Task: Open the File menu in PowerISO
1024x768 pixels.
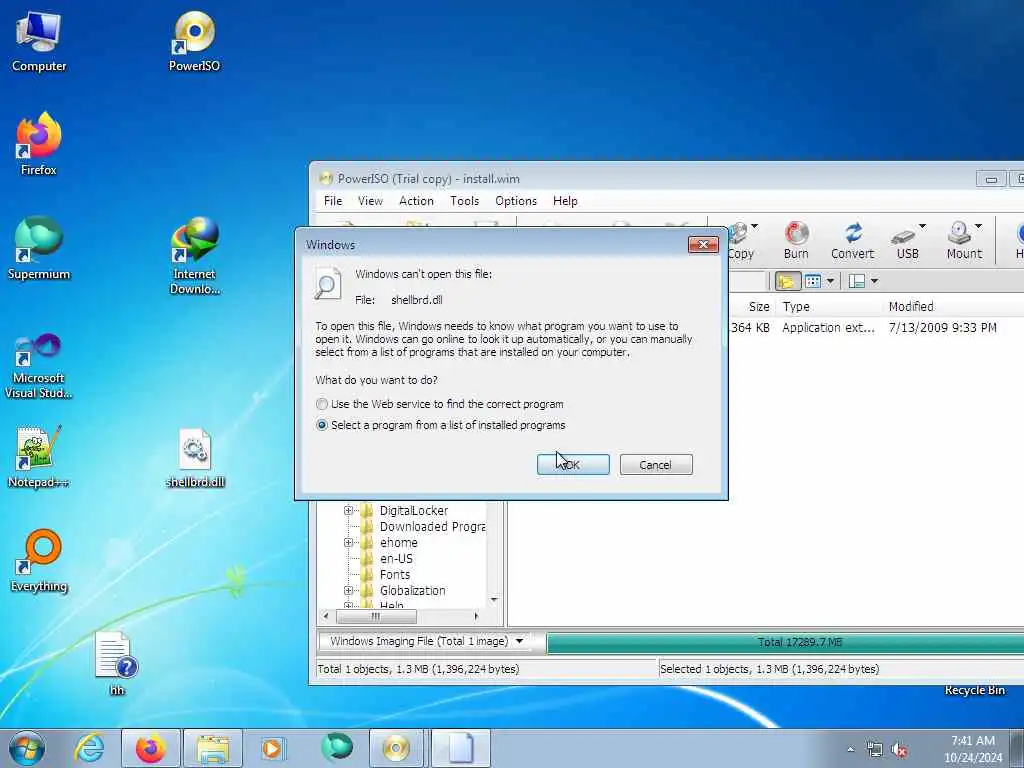Action: 333,201
